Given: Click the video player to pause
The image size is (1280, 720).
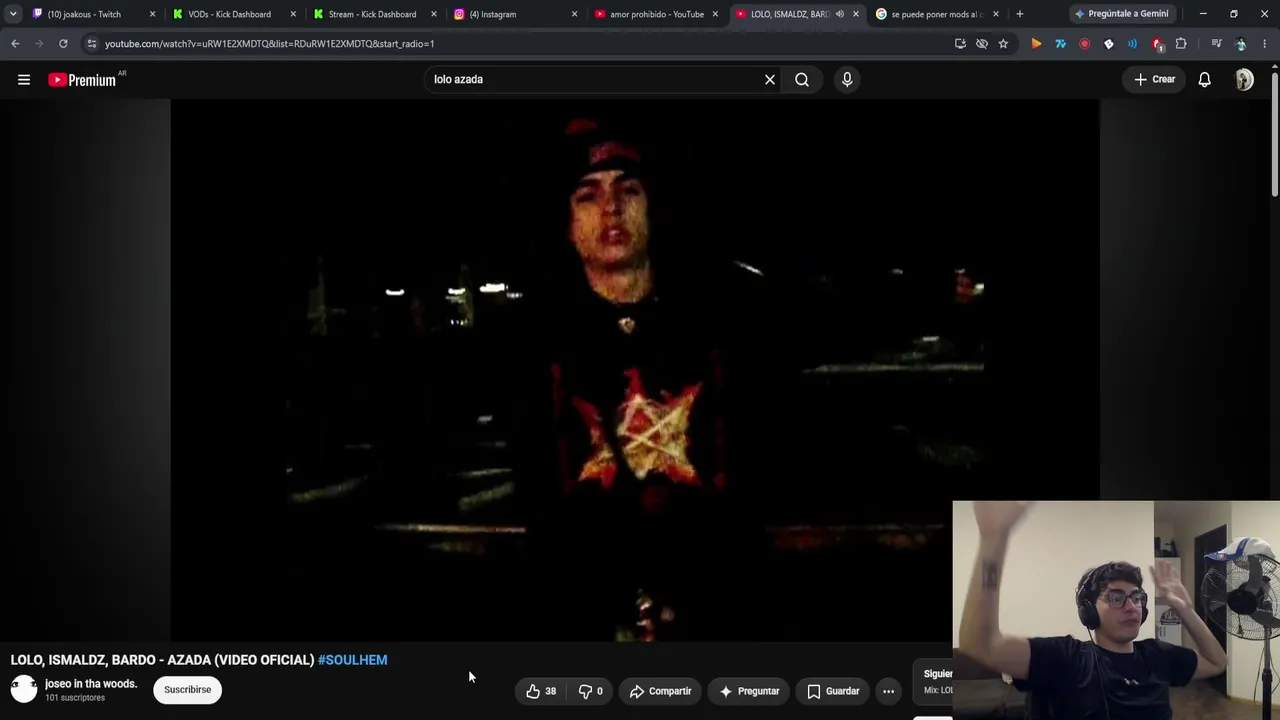Looking at the screenshot, I should point(635,370).
